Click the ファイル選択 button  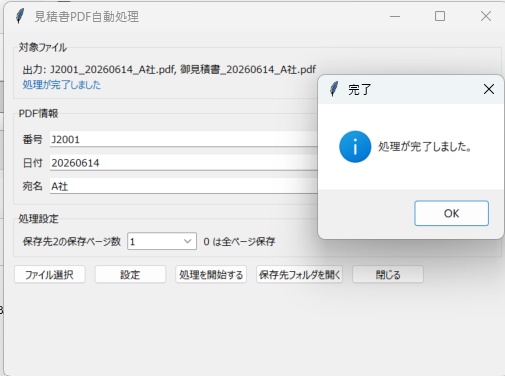pos(50,275)
